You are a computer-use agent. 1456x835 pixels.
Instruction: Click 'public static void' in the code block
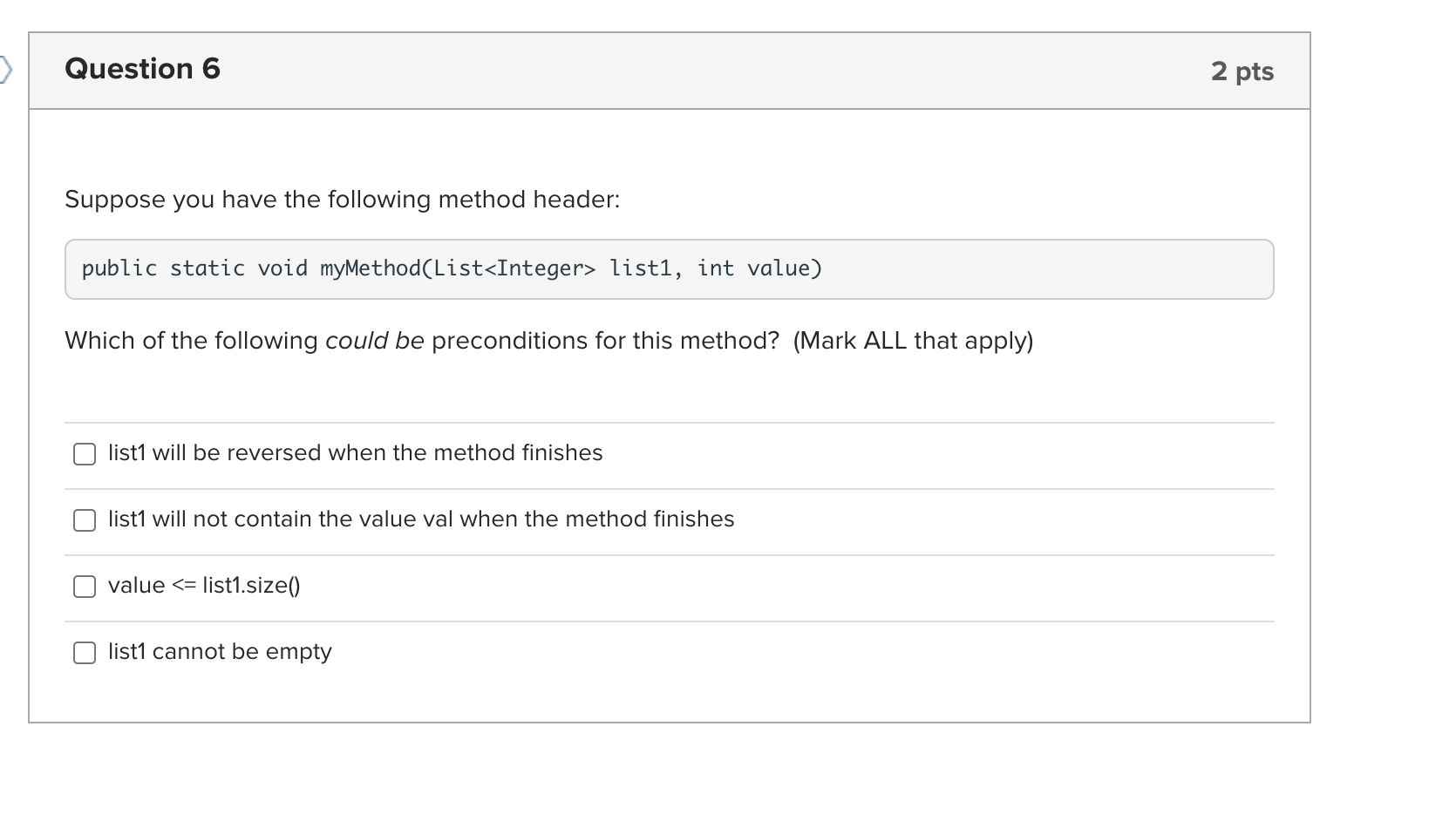(194, 268)
